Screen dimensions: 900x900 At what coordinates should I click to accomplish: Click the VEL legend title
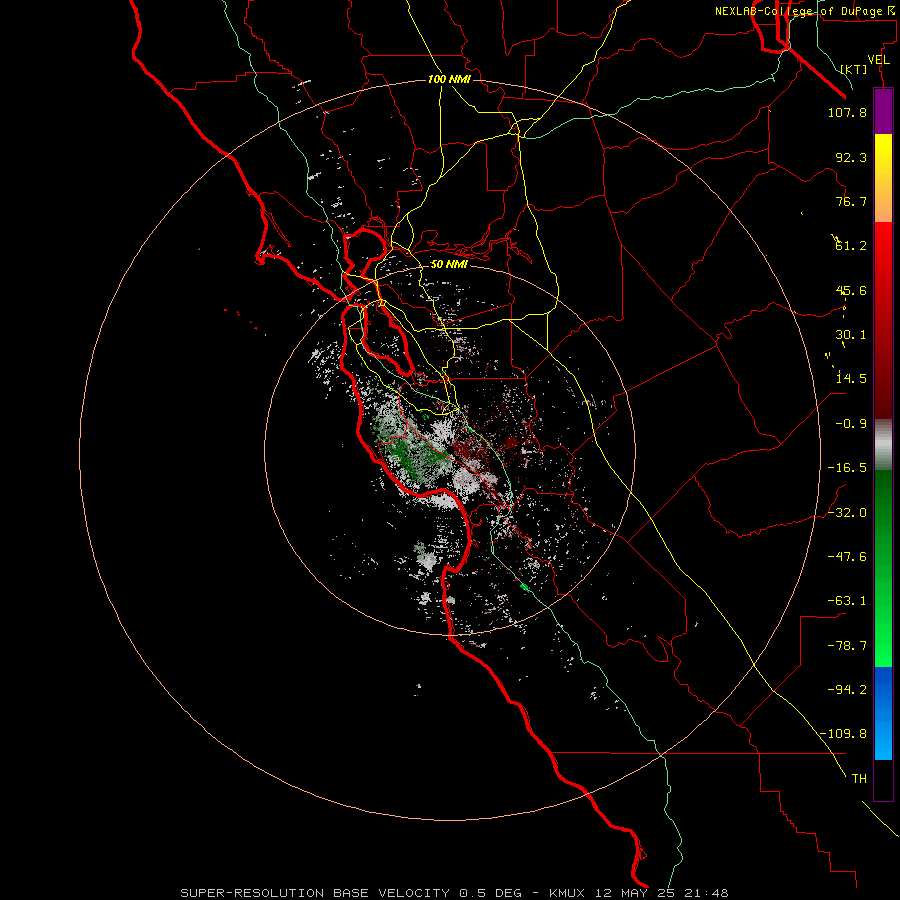click(x=878, y=60)
